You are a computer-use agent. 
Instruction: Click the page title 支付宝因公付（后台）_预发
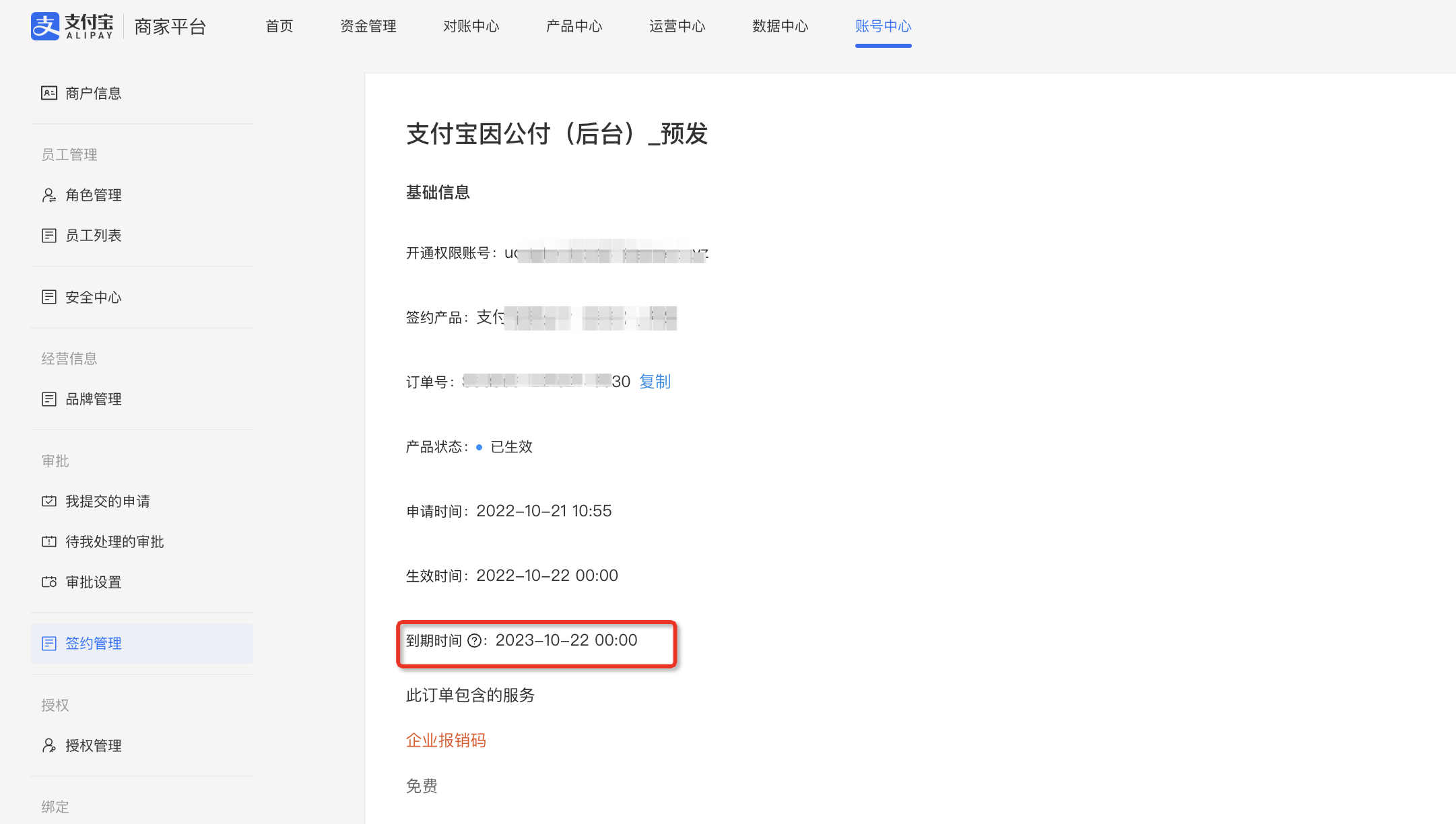[x=557, y=133]
